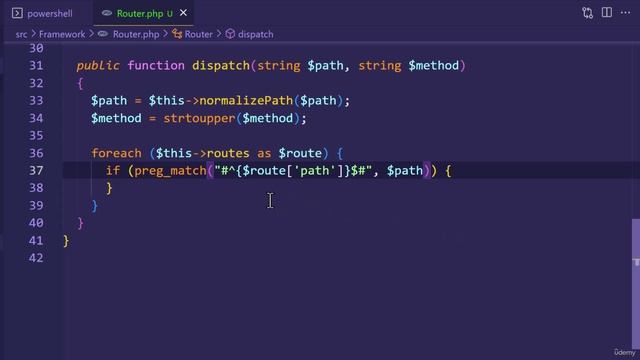Expand the chevron after src breadcrumb

pos(33,33)
